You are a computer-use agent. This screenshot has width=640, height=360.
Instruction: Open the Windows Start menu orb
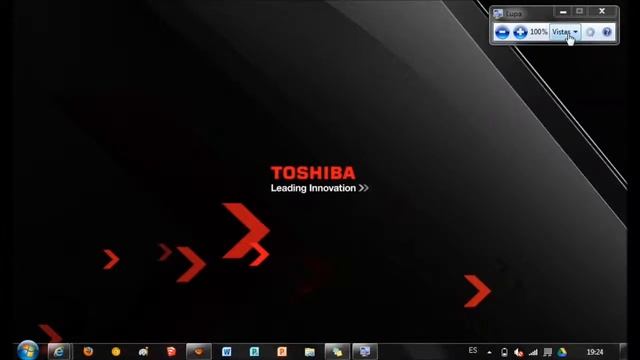pos(28,351)
